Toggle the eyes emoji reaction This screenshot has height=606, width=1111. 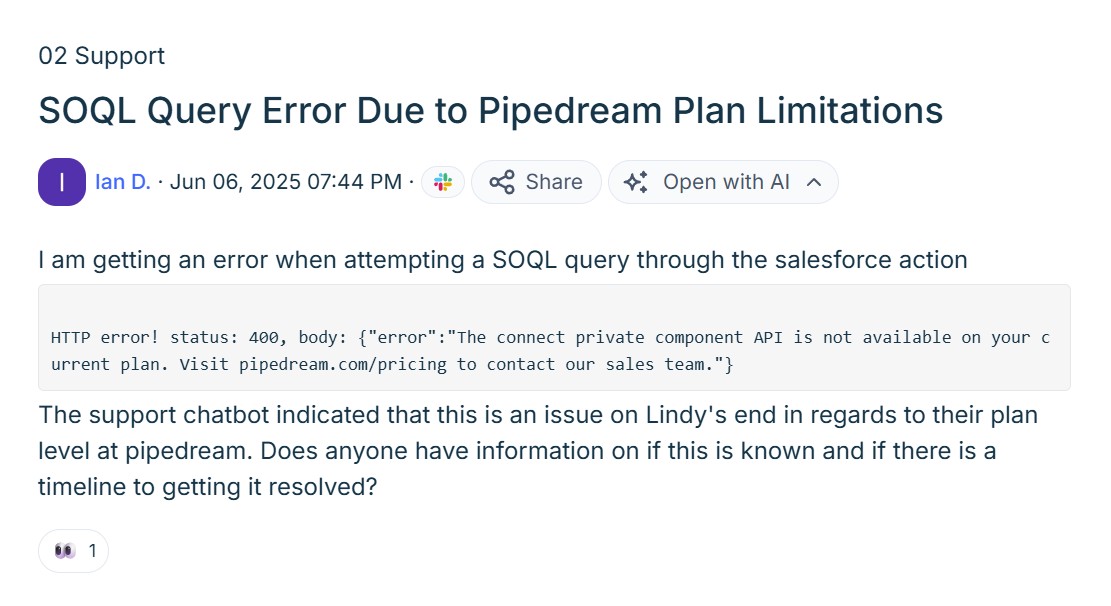pyautogui.click(x=73, y=550)
